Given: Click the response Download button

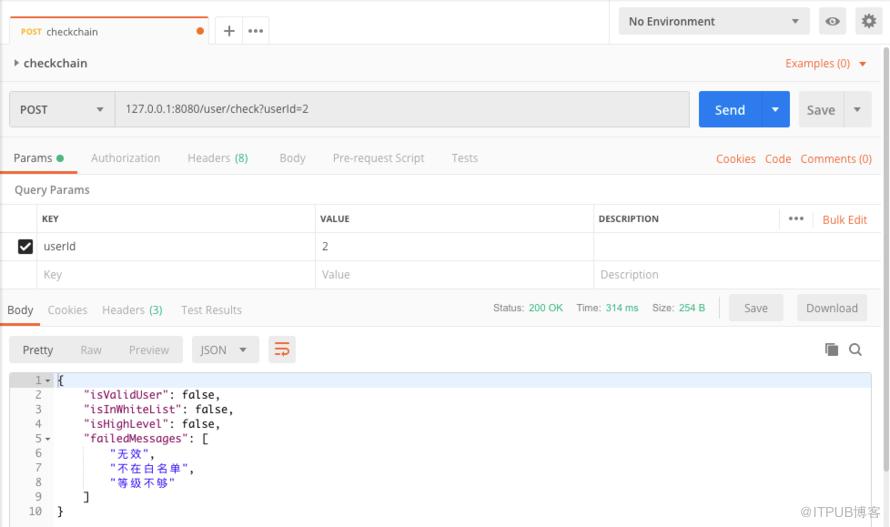Looking at the screenshot, I should click(x=832, y=308).
